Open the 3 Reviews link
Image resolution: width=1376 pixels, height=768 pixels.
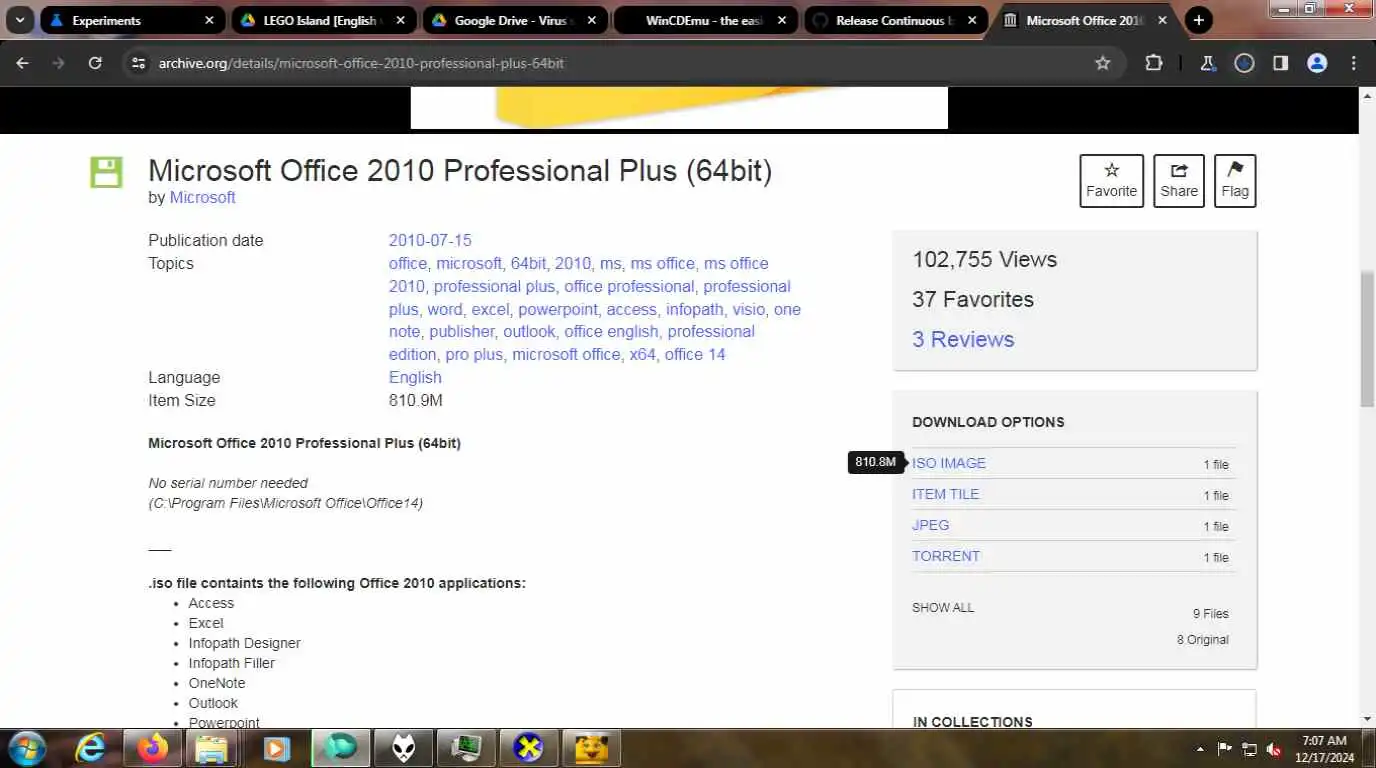pos(963,339)
